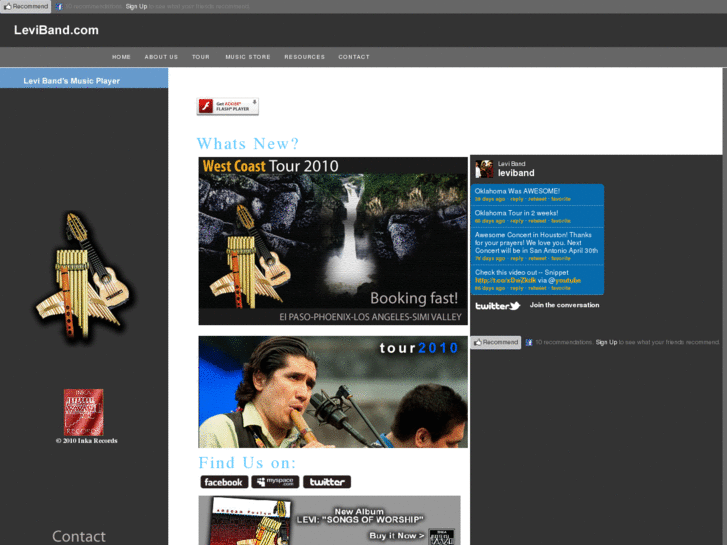The height and width of the screenshot is (545, 727).
Task: Open the MUSIC STORE menu item
Action: pyautogui.click(x=248, y=57)
